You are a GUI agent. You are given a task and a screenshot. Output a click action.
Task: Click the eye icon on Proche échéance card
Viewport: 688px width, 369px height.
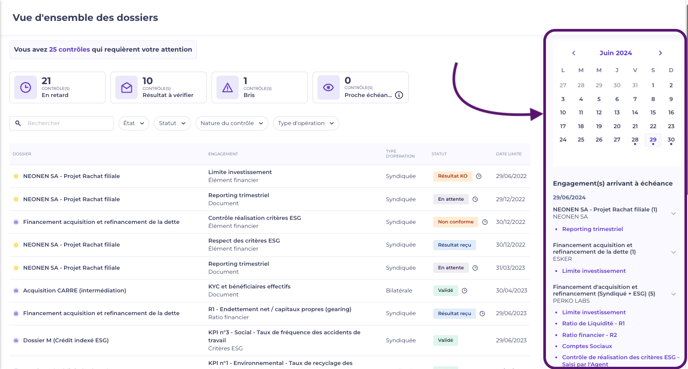[328, 87]
